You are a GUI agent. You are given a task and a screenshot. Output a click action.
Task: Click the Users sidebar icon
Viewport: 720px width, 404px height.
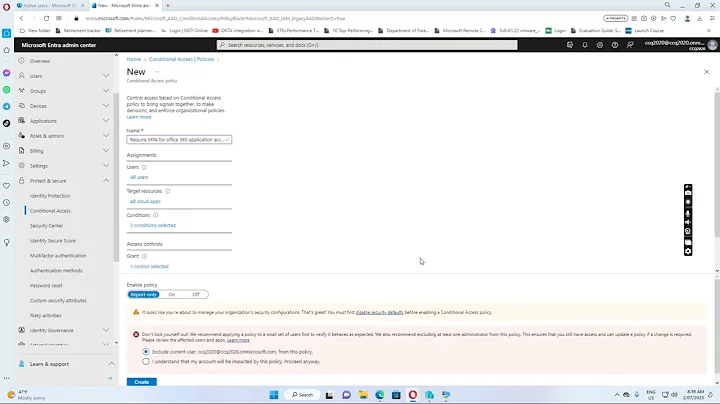coord(22,75)
